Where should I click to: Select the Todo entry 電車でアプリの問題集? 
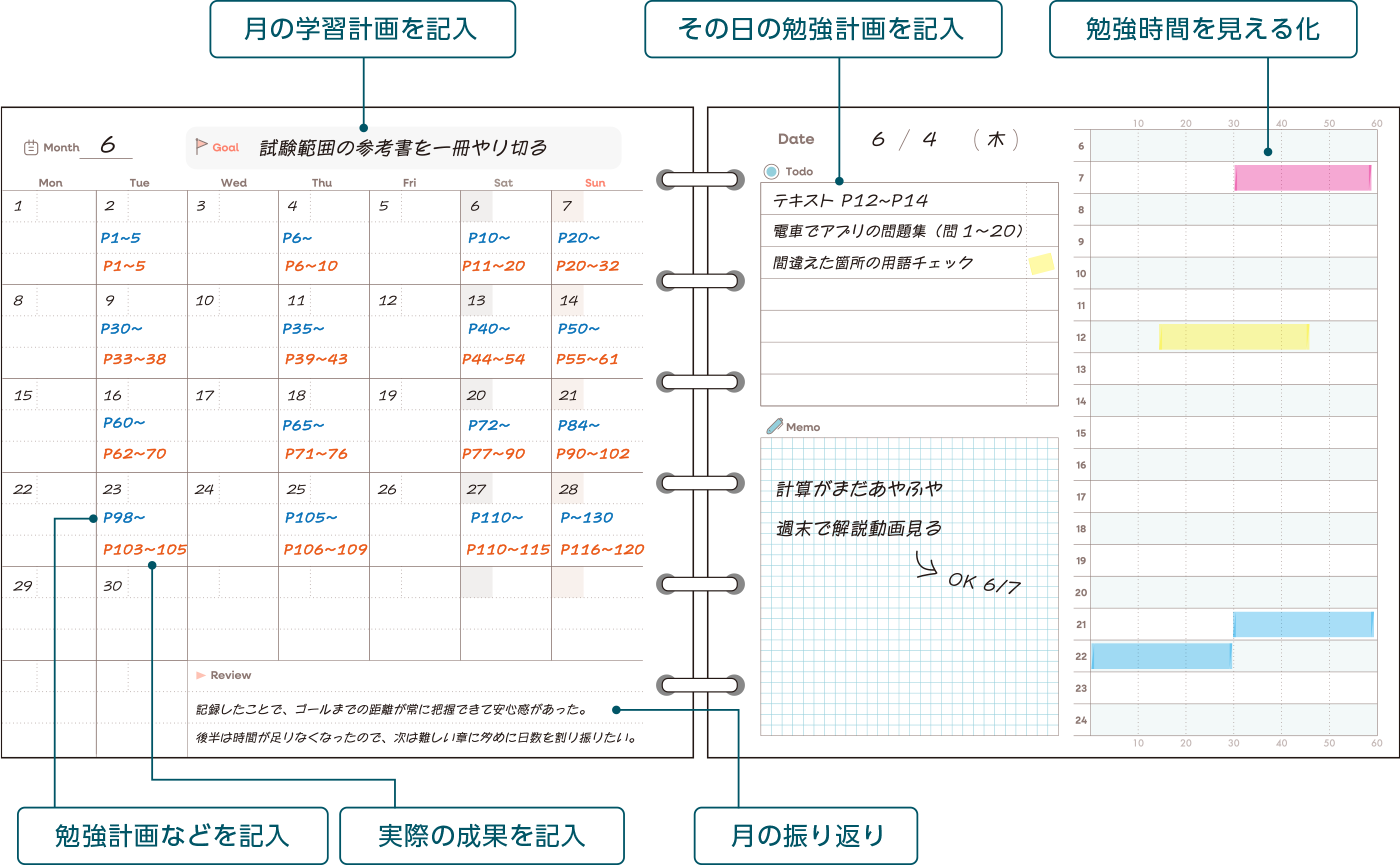tap(898, 231)
